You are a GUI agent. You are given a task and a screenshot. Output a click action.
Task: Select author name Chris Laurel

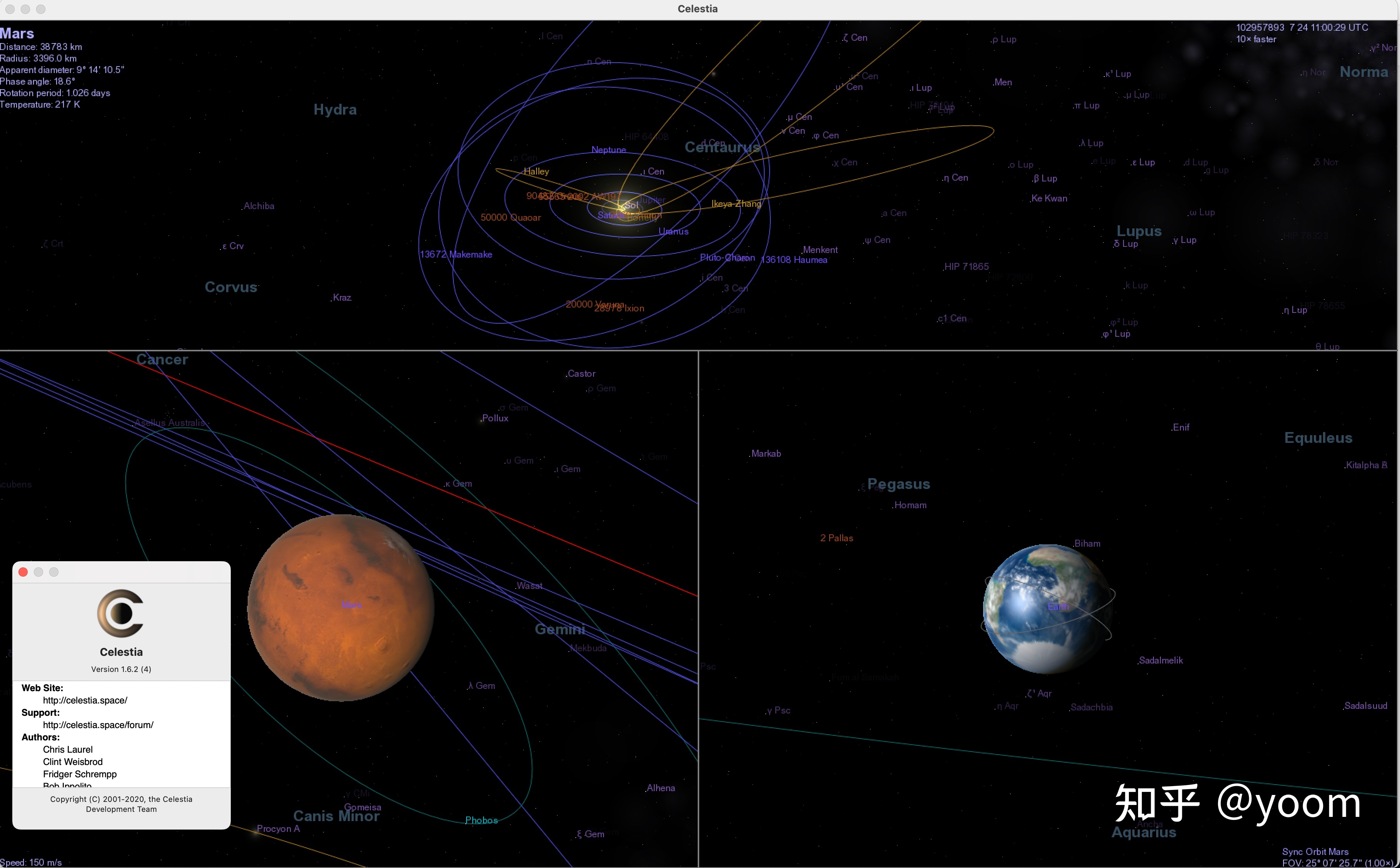(68, 750)
